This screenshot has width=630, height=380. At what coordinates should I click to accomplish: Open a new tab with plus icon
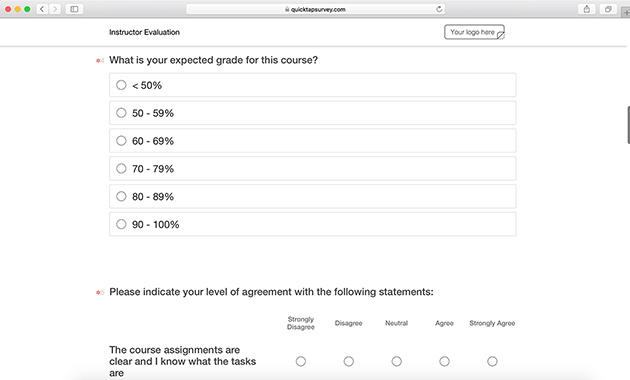click(626, 12)
